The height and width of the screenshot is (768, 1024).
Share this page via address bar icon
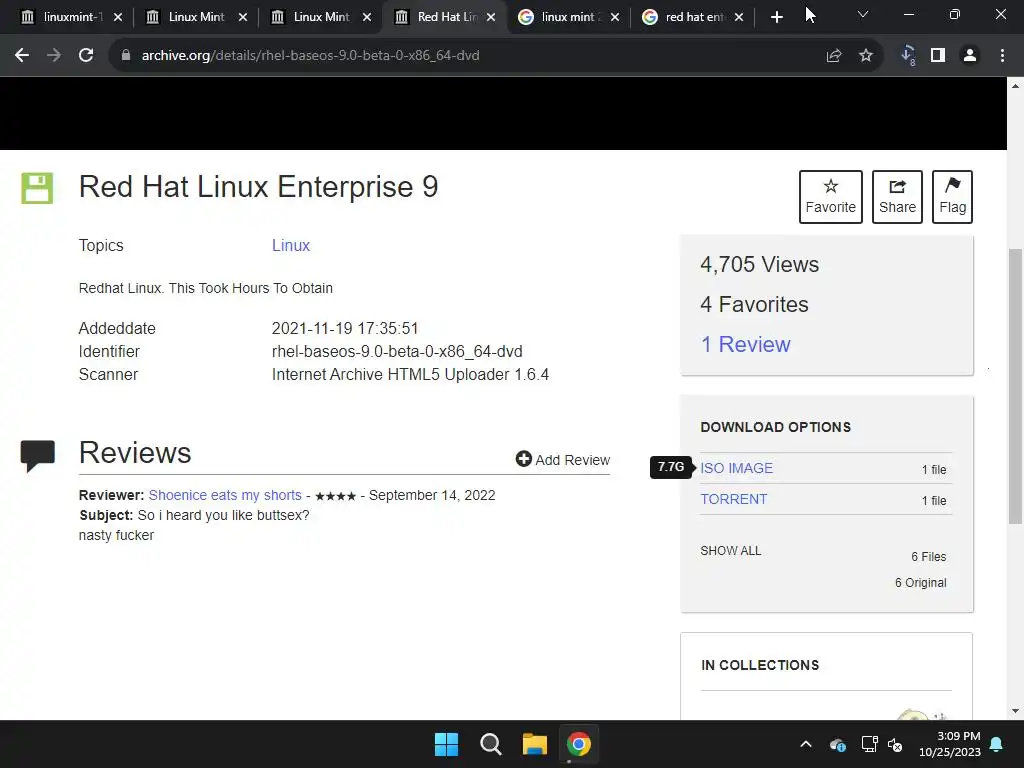pos(834,56)
